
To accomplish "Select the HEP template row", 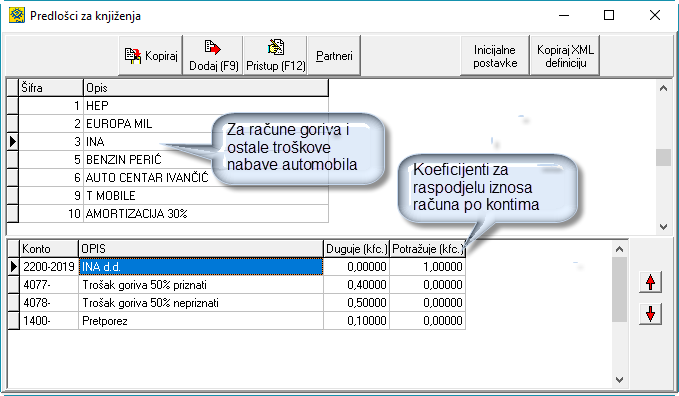I will click(x=173, y=106).
